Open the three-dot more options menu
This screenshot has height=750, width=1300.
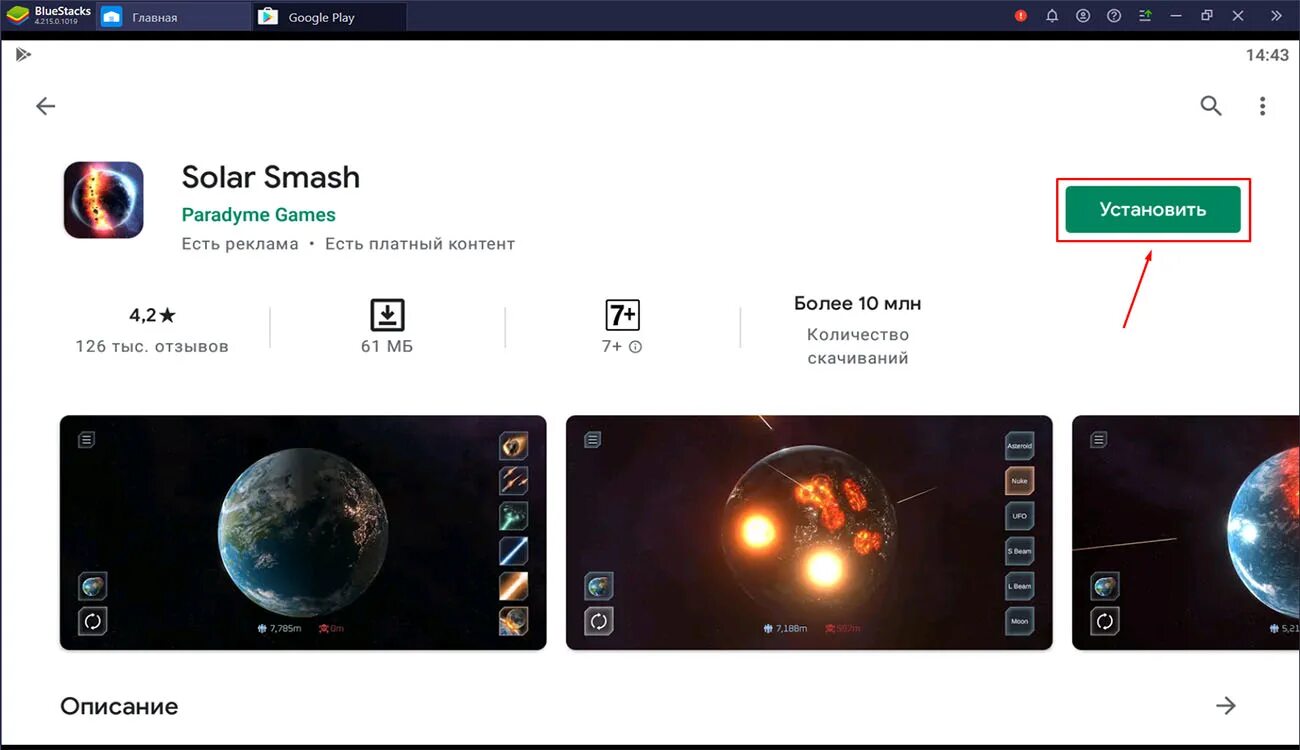(1263, 105)
